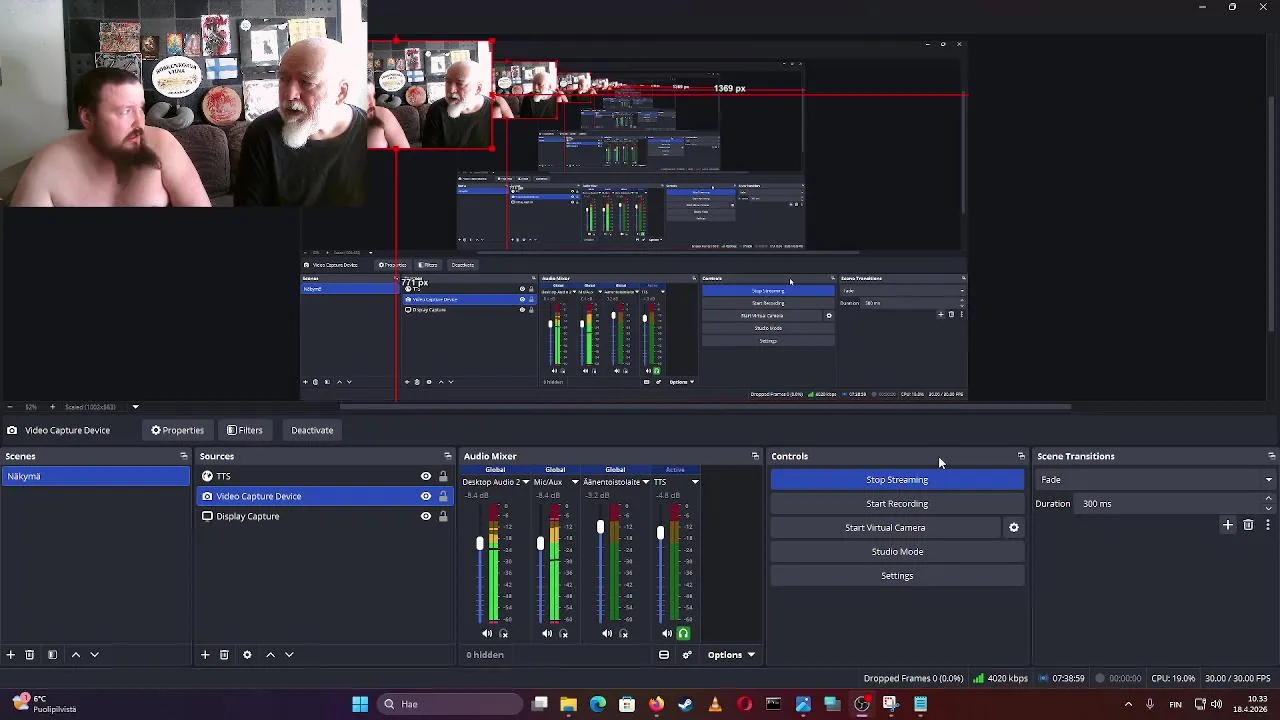1280x720 pixels.
Task: Add a new scene with the plus icon
Action: [x=10, y=654]
